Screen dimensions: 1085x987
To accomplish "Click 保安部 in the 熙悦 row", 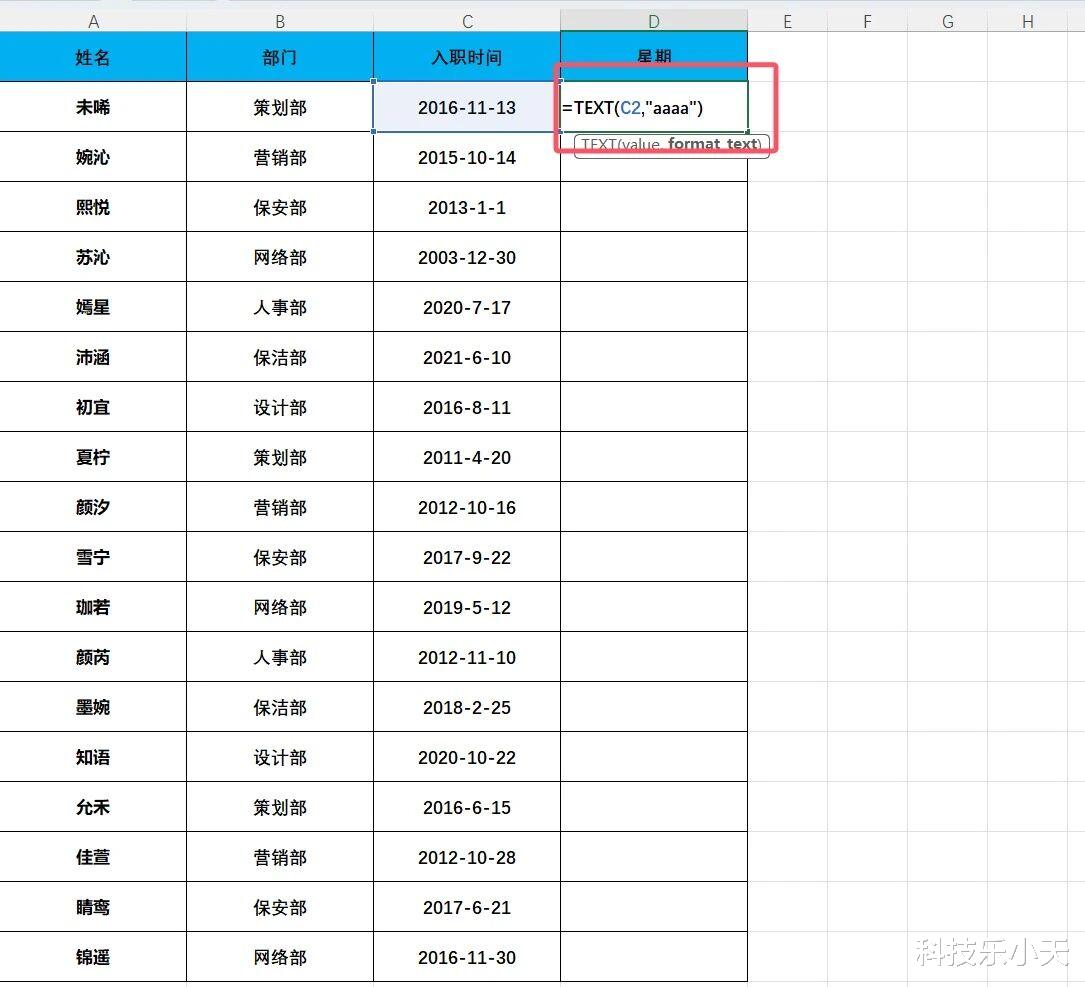I will [280, 207].
